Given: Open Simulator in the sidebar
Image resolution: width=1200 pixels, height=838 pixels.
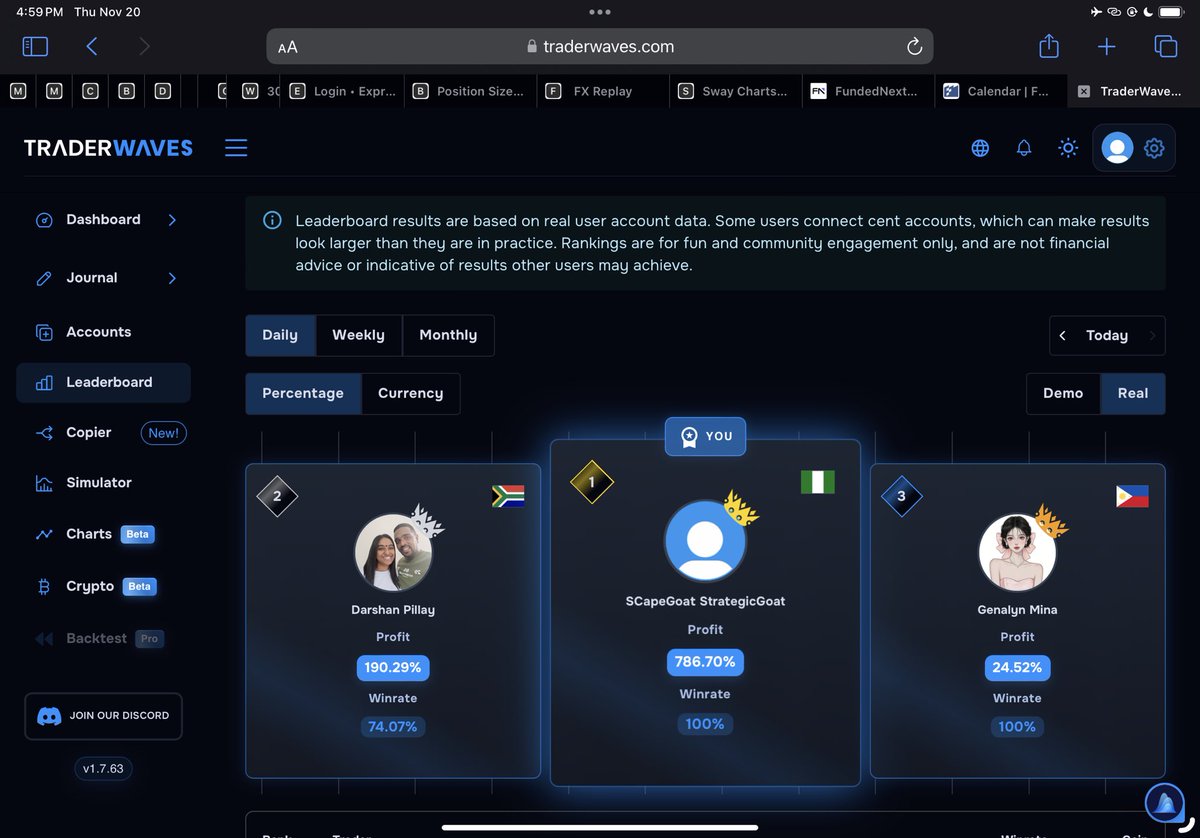Looking at the screenshot, I should [x=98, y=482].
